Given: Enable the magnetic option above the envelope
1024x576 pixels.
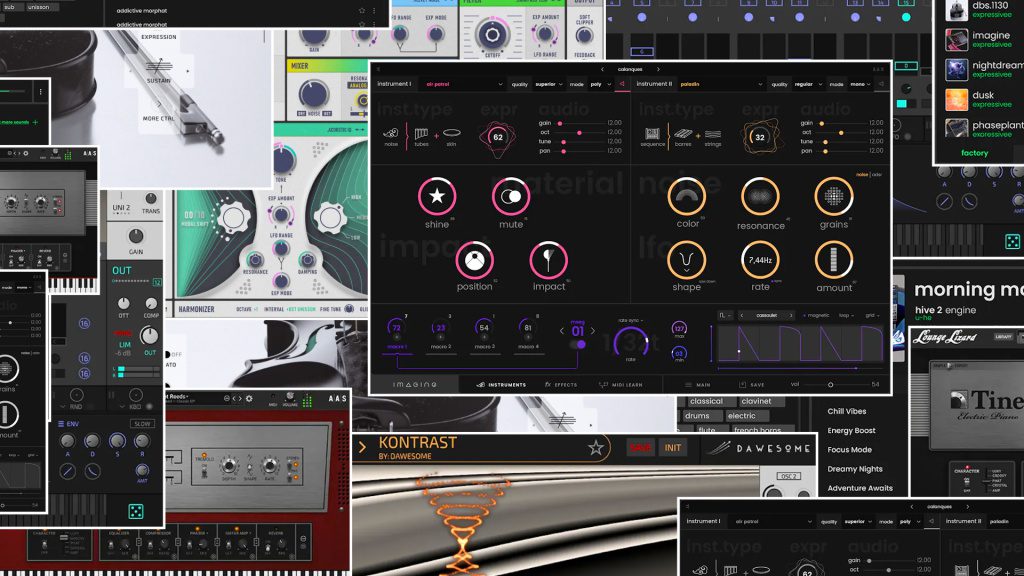Looking at the screenshot, I should coord(816,315).
